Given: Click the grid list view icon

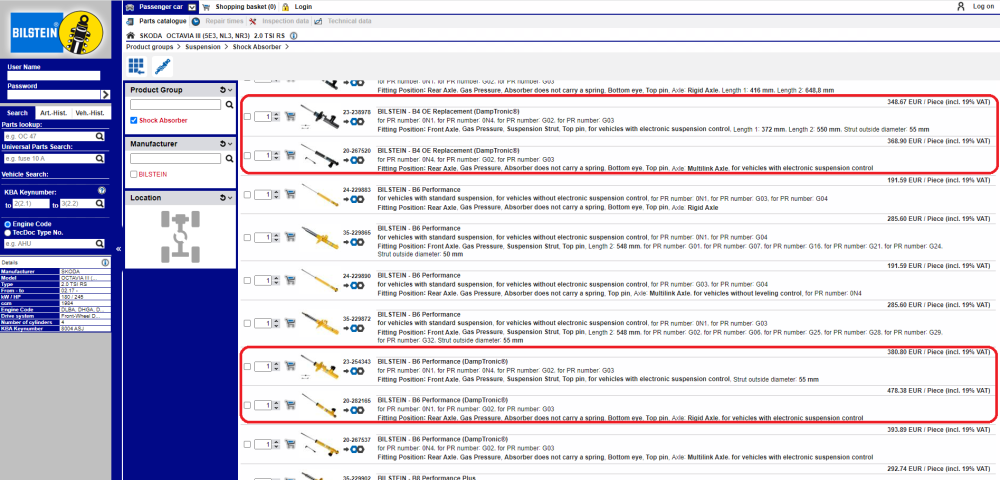Looking at the screenshot, I should coord(136,65).
